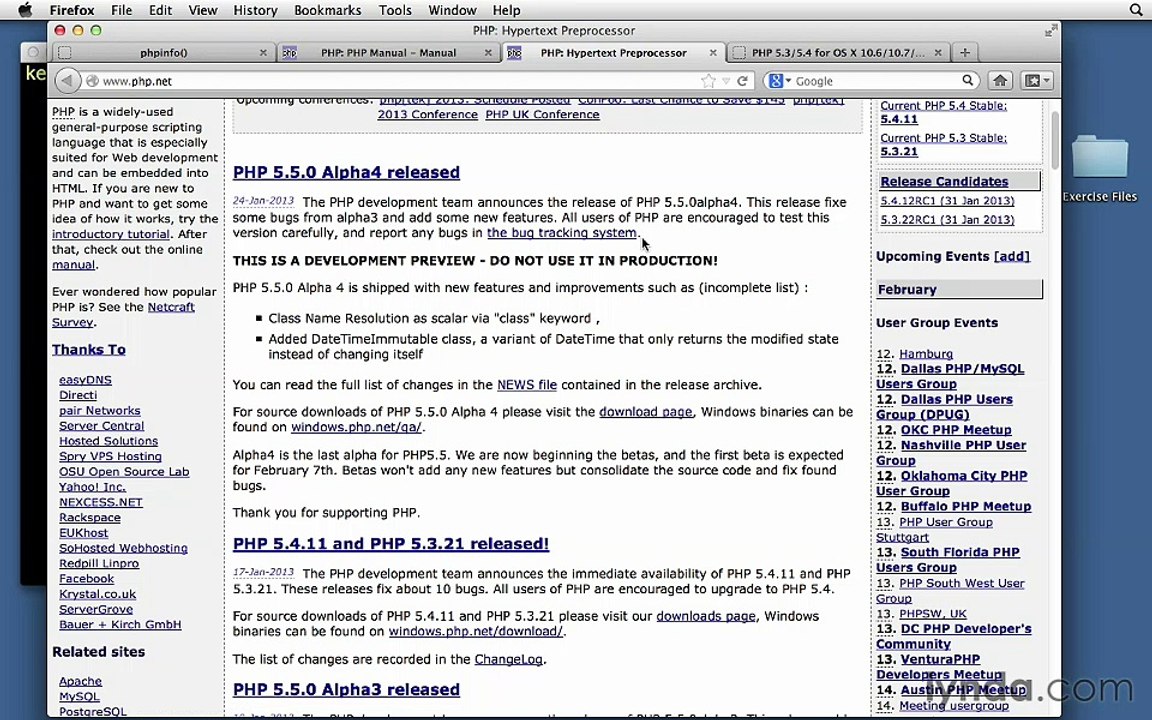Open the Window menu
The width and height of the screenshot is (1152, 720).
click(x=452, y=10)
